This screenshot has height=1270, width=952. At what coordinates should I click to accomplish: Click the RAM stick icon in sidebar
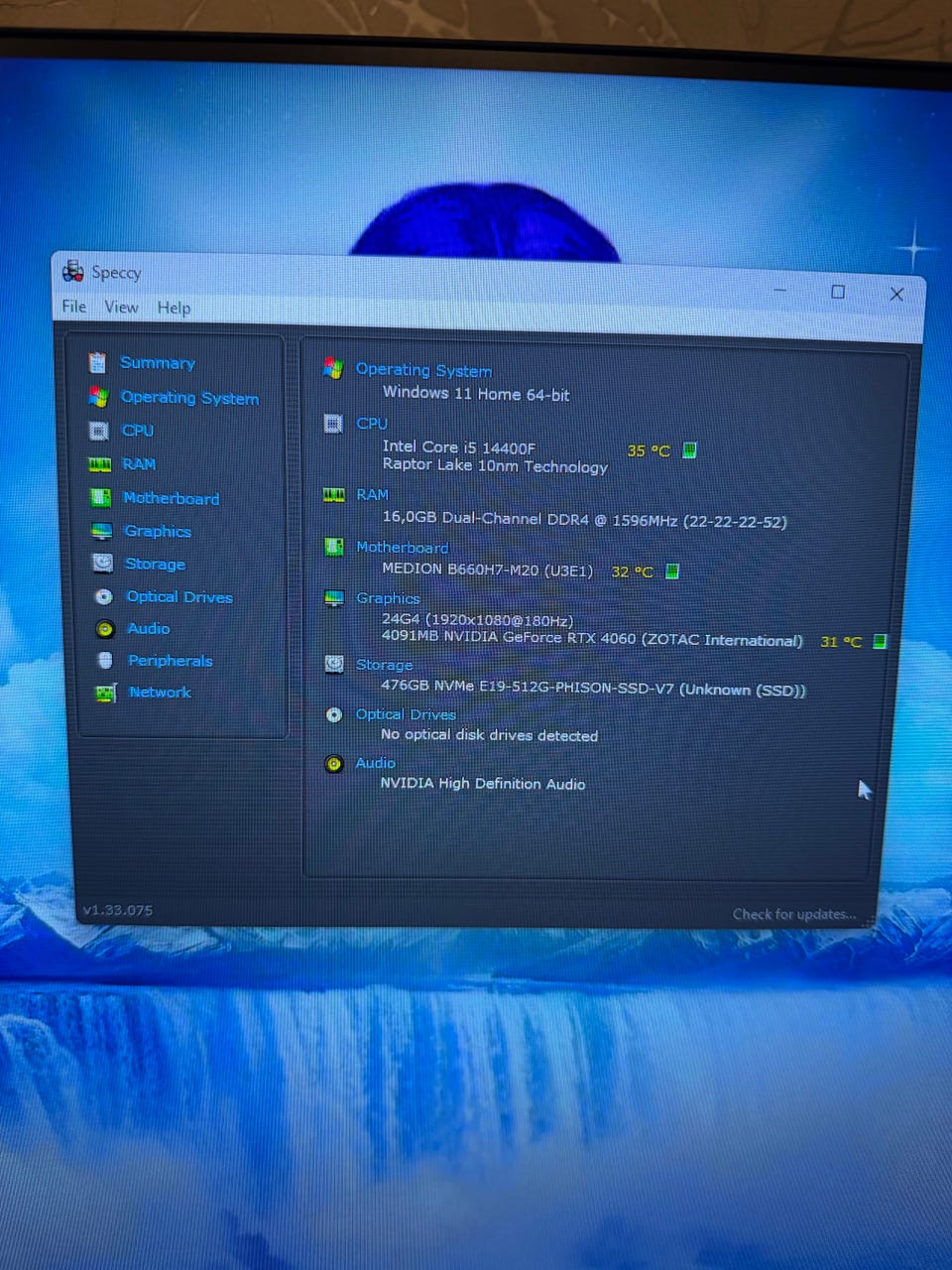pos(100,464)
